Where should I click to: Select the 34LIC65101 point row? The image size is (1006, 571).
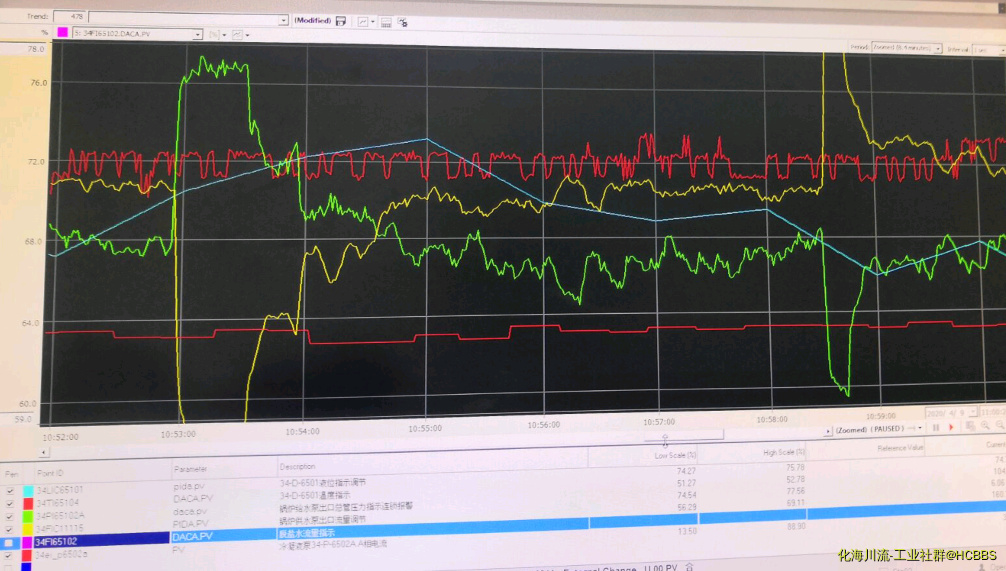pyautogui.click(x=60, y=490)
